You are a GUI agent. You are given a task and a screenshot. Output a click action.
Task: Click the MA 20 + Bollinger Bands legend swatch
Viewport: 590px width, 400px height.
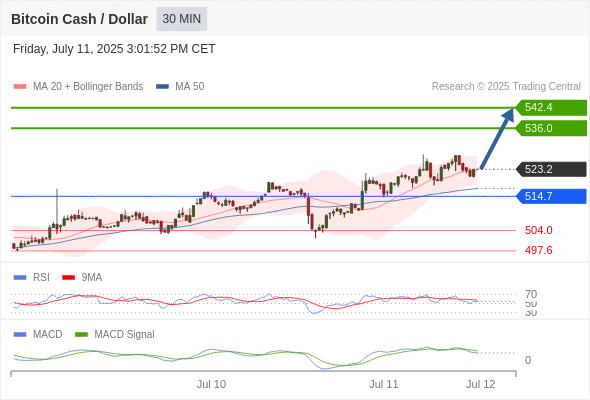[x=20, y=87]
